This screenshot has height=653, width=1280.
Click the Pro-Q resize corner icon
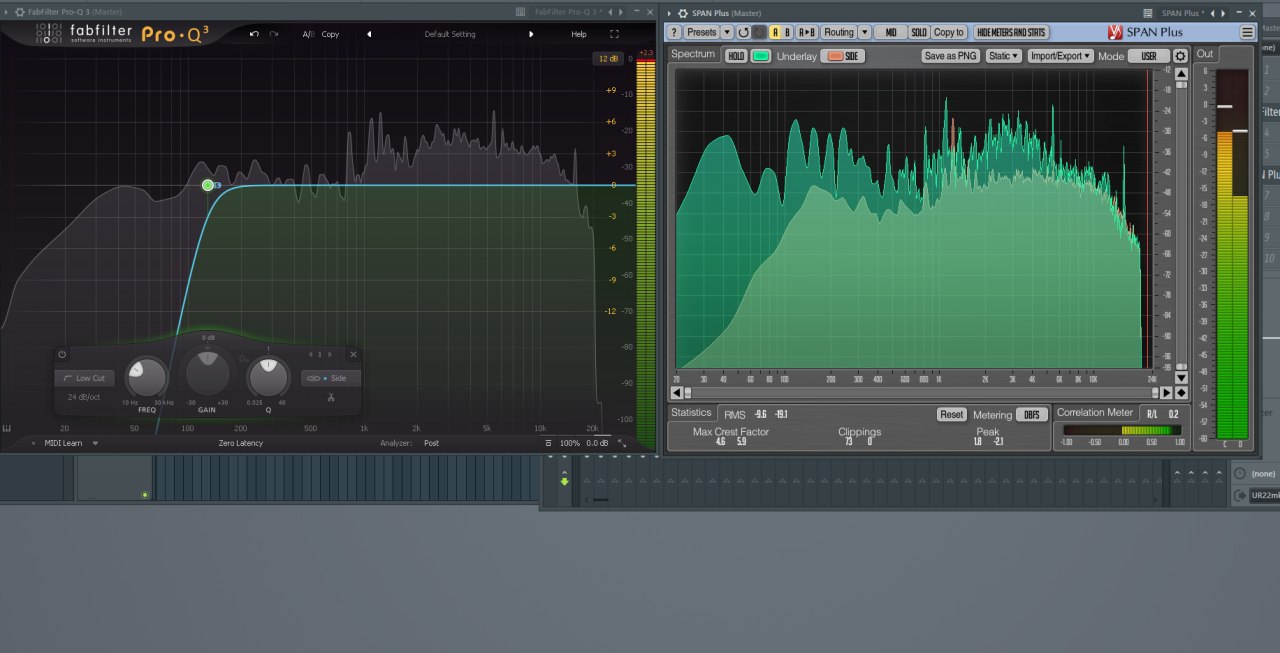pos(622,443)
